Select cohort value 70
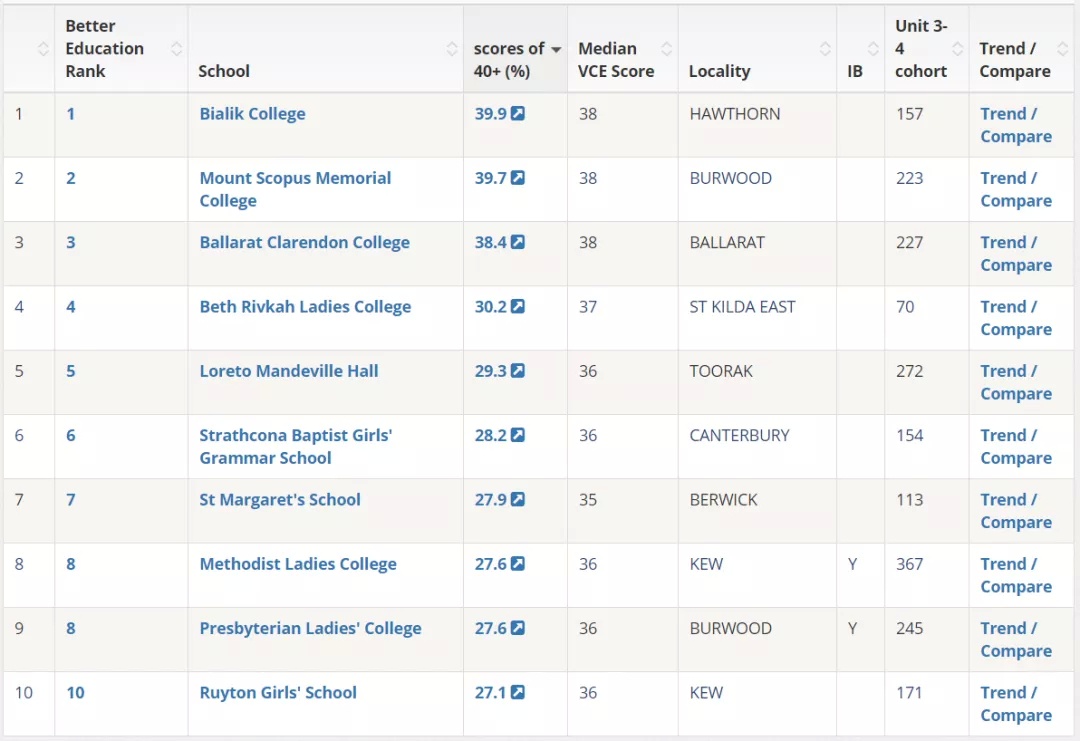The width and height of the screenshot is (1080, 741). 905,306
